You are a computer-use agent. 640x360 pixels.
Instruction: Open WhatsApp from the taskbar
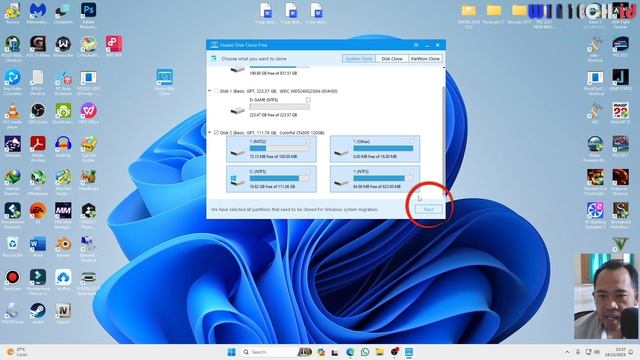(x=364, y=352)
